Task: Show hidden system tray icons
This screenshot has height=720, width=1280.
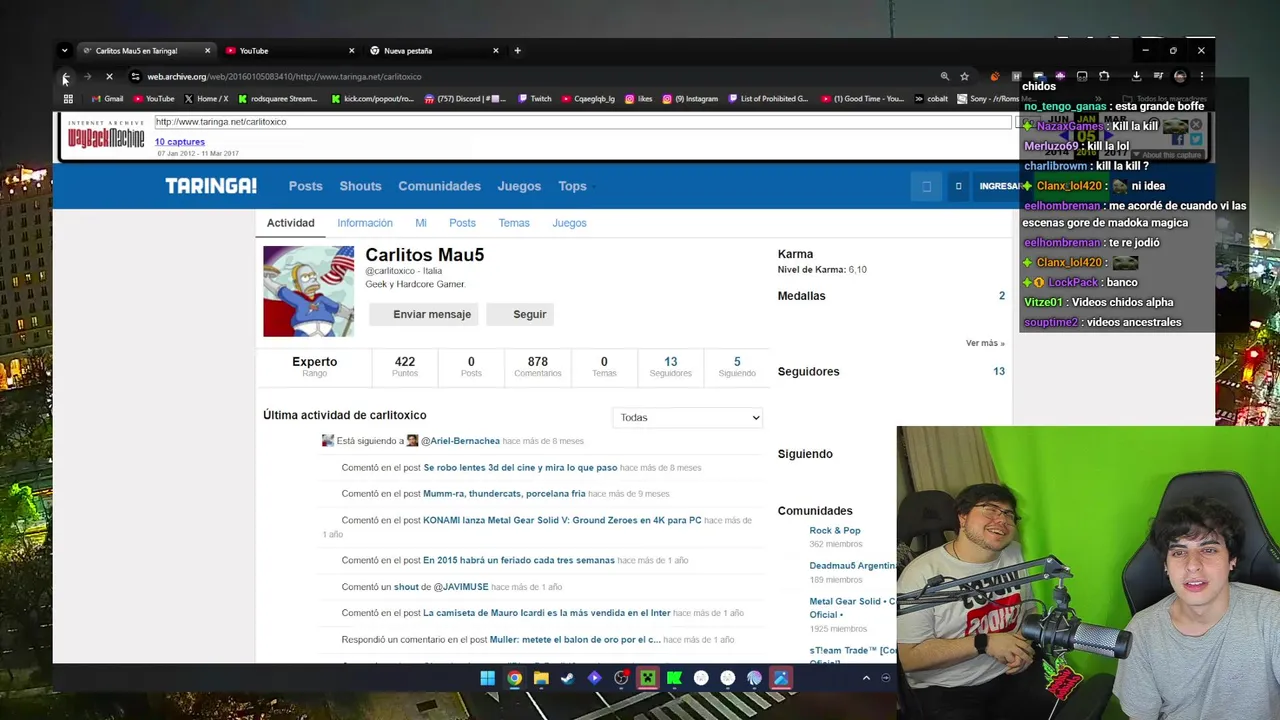Action: click(866, 678)
